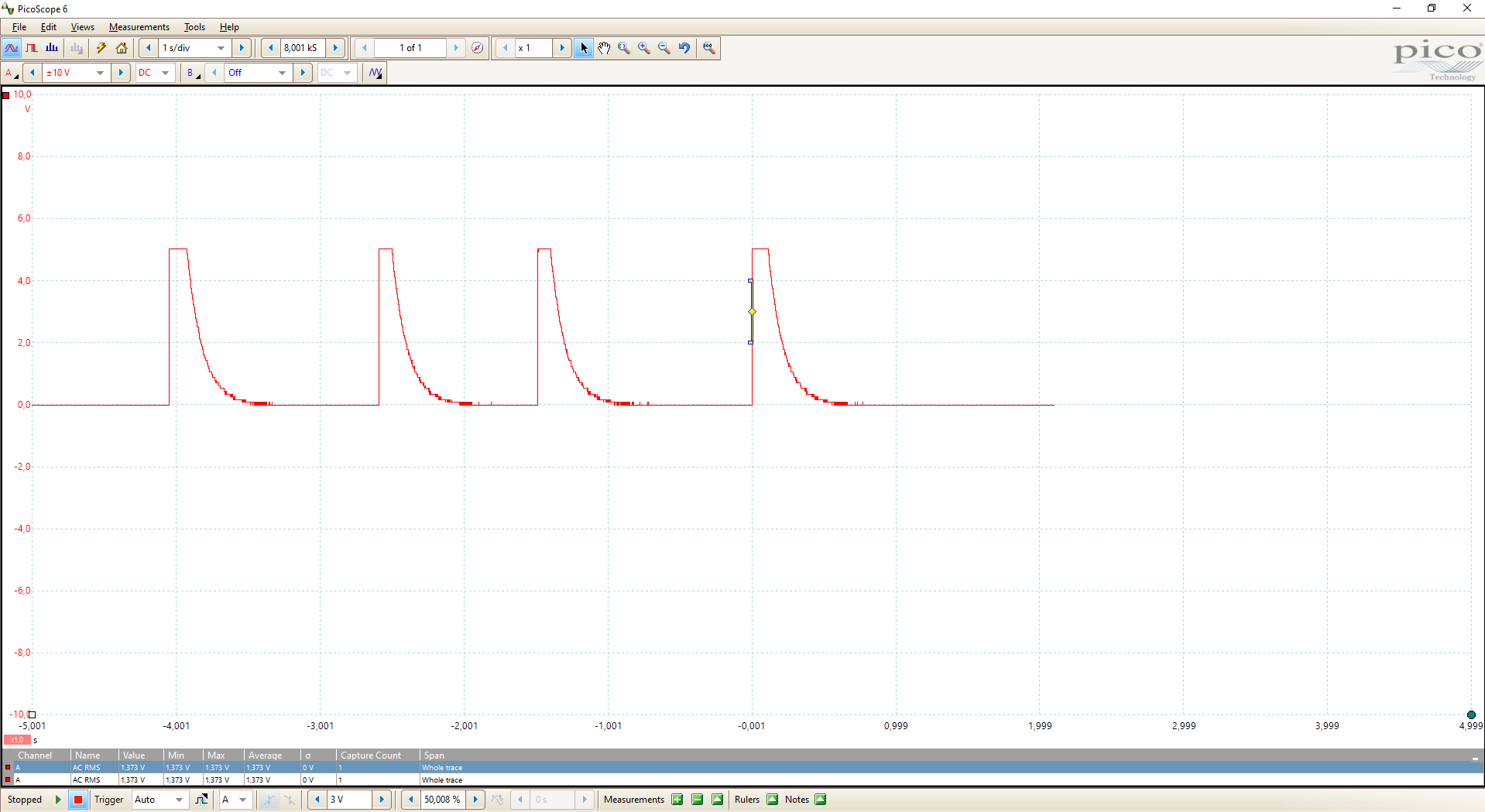Undo last zoom

pyautogui.click(x=684, y=48)
